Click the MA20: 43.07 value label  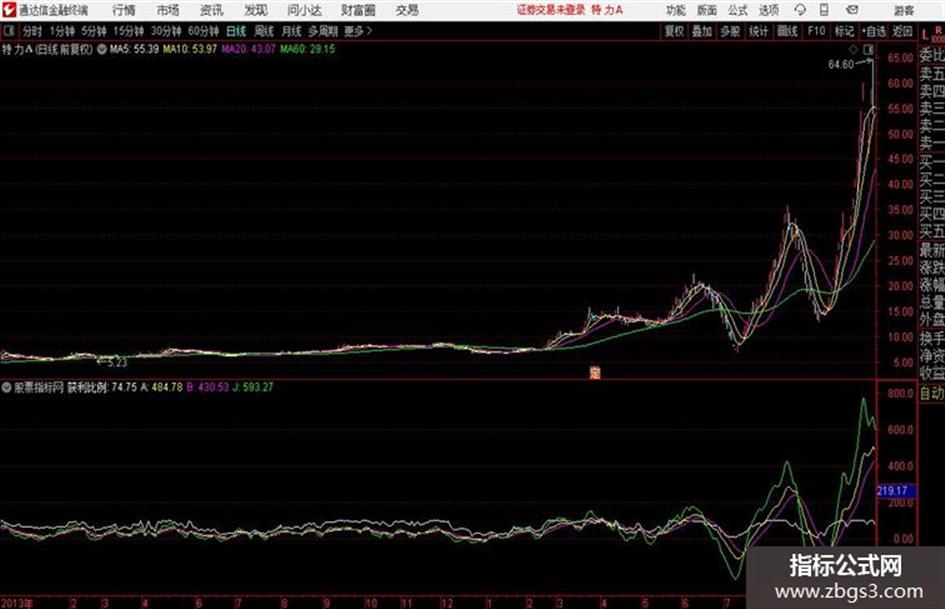tap(248, 49)
